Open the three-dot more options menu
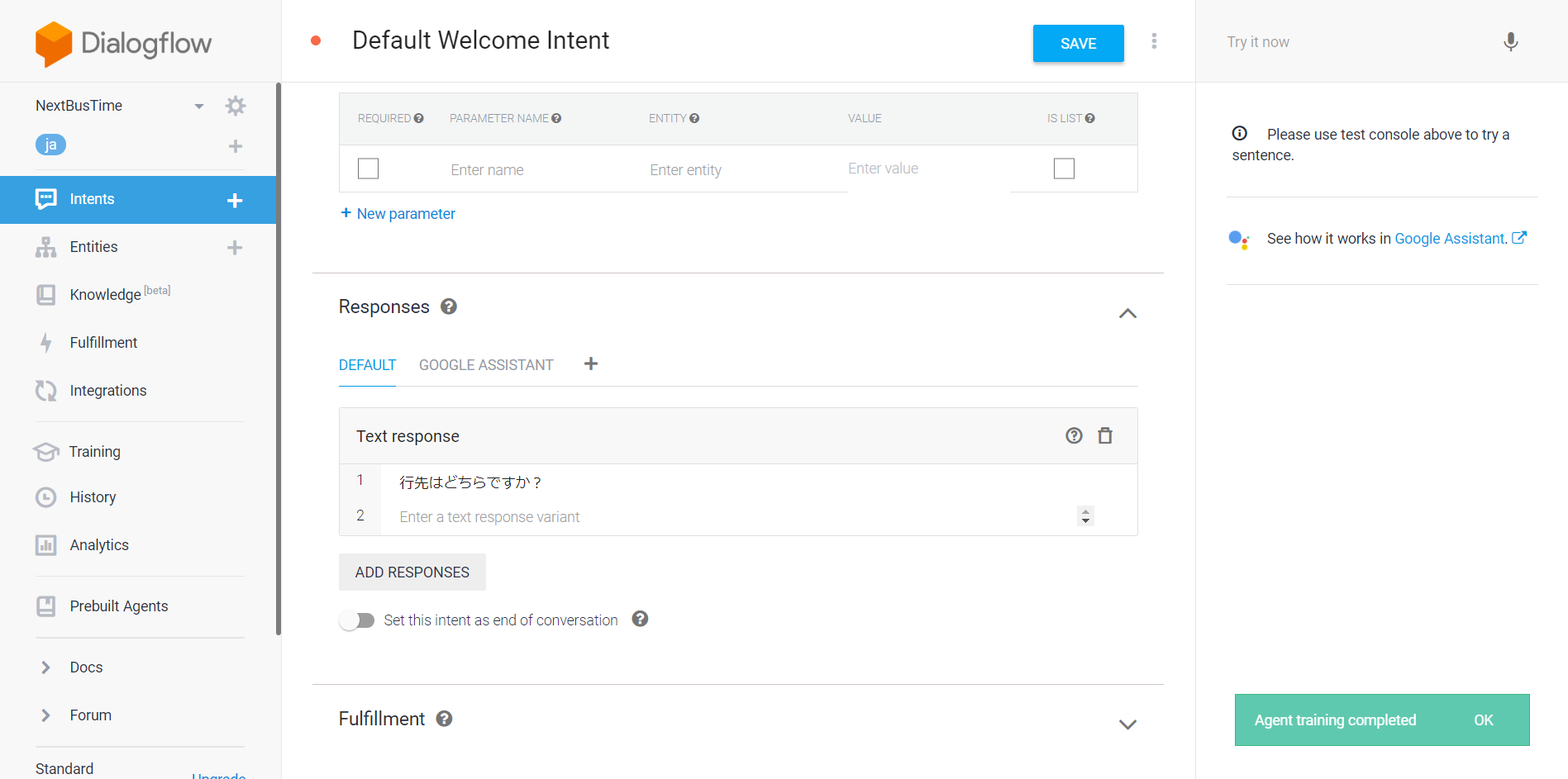Image resolution: width=1568 pixels, height=779 pixels. coord(1154,41)
